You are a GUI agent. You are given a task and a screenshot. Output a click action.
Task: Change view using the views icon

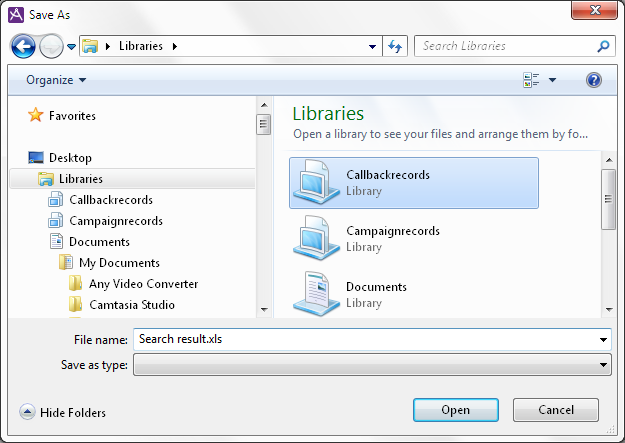pos(531,80)
